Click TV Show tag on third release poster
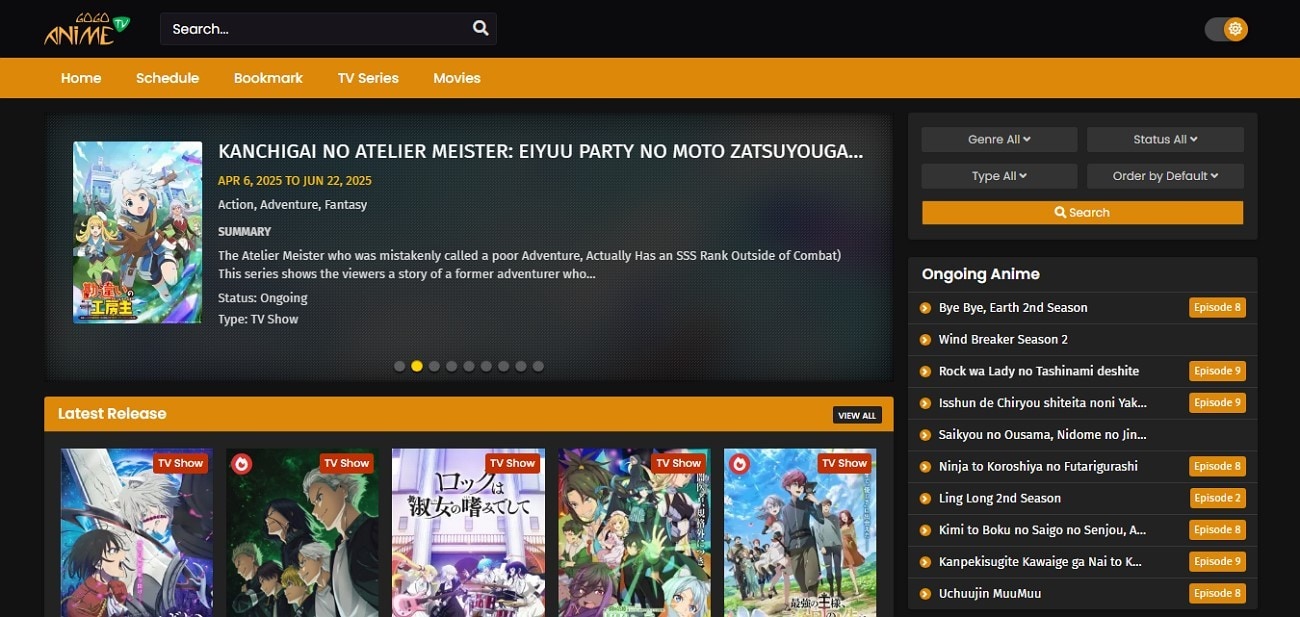This screenshot has height=617, width=1300. (x=512, y=463)
